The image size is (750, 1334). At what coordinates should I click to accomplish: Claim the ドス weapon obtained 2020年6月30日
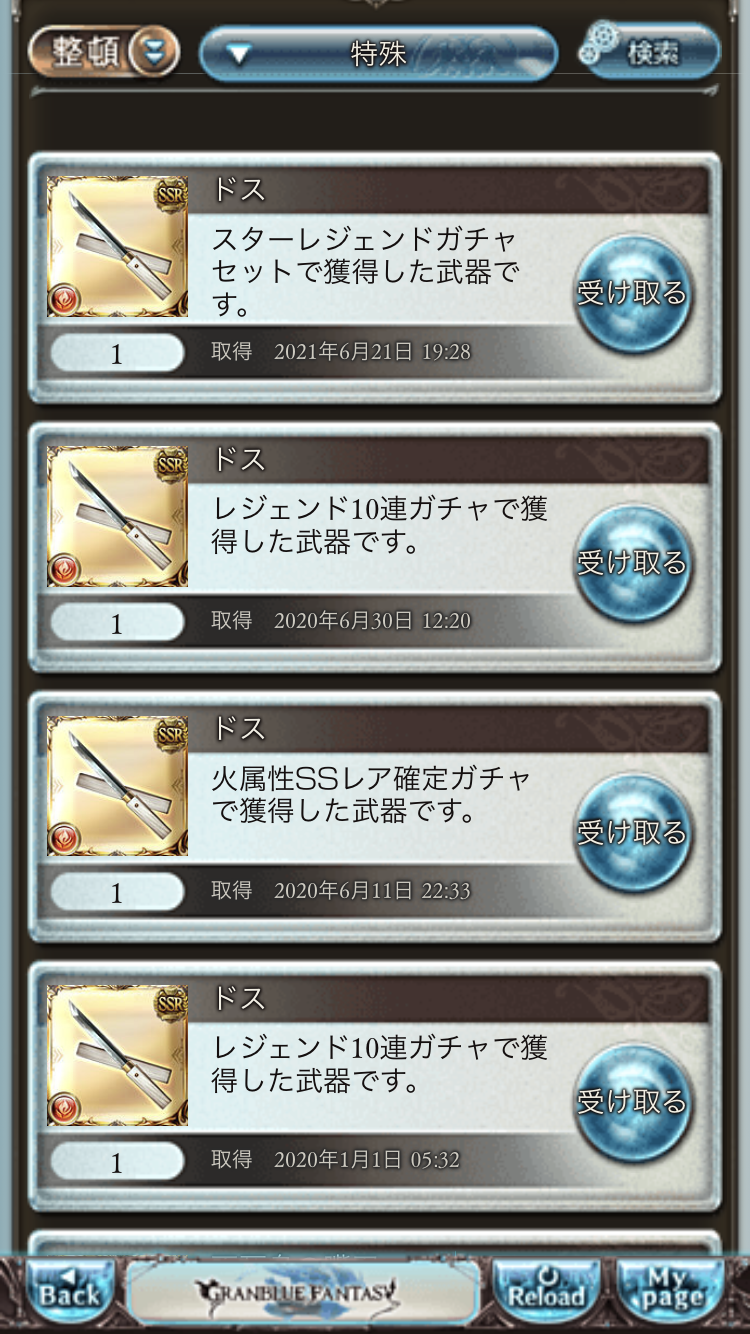[632, 563]
